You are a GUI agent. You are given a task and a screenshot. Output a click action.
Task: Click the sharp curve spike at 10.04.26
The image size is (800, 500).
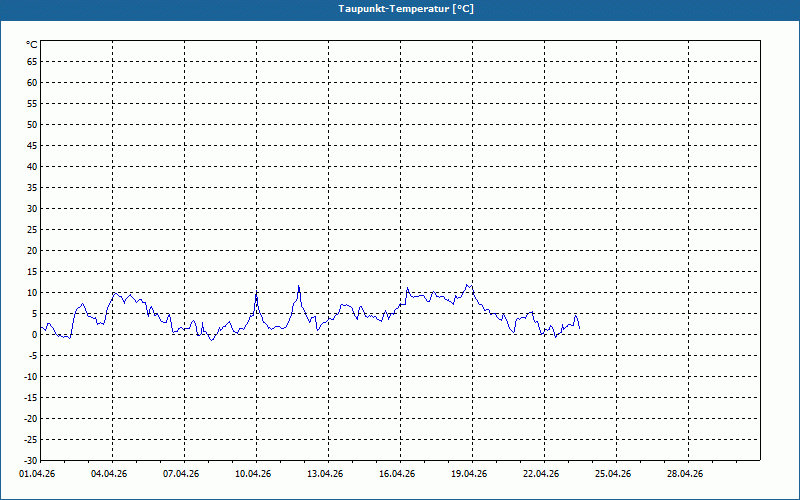[256, 292]
